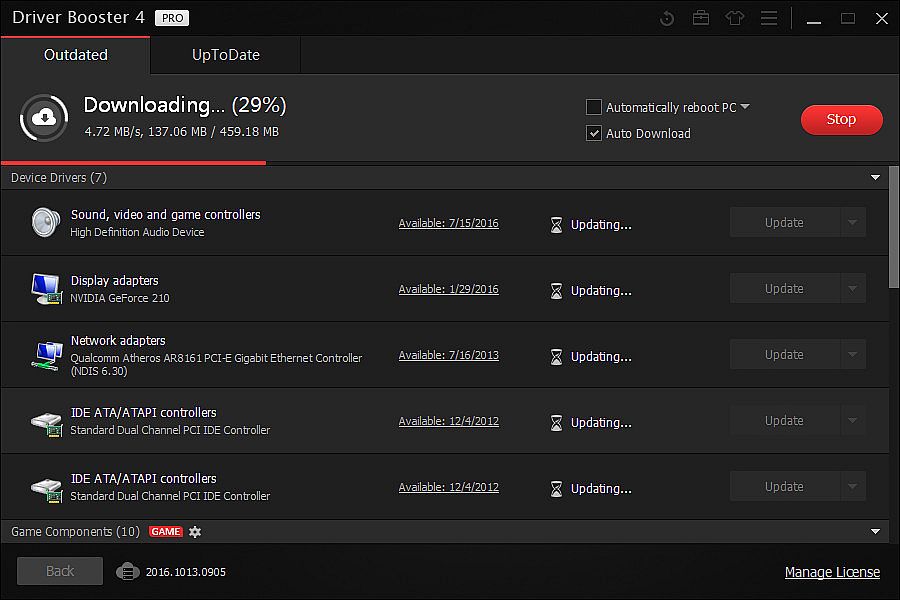Uncheck the Auto Download checkbox
Screen dimensions: 900x600
[x=593, y=133]
